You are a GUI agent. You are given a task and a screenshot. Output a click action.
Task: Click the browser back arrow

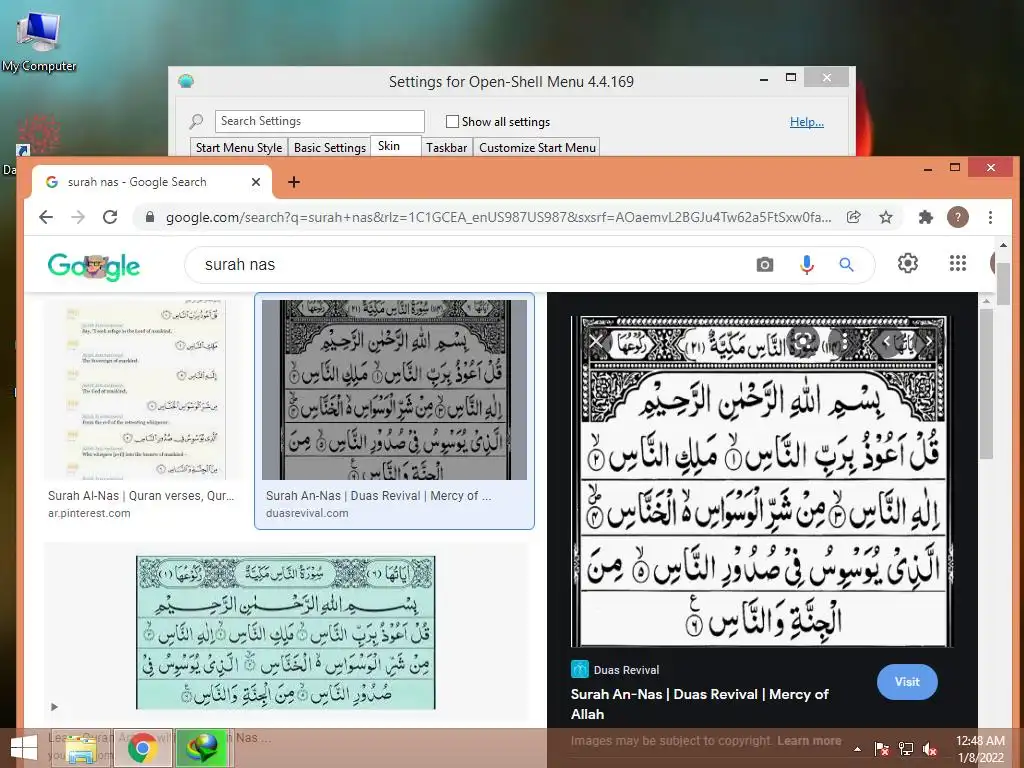[46, 217]
